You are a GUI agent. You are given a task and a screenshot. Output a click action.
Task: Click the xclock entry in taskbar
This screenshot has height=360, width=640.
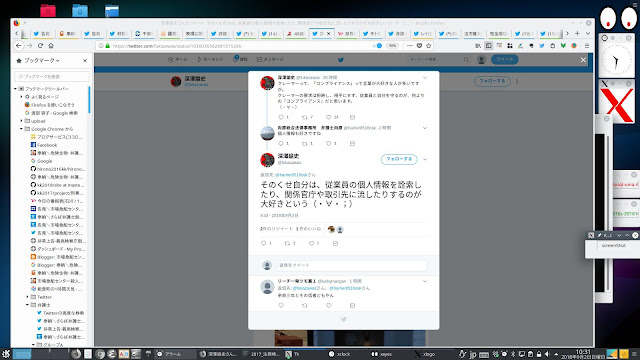[x=340, y=354]
